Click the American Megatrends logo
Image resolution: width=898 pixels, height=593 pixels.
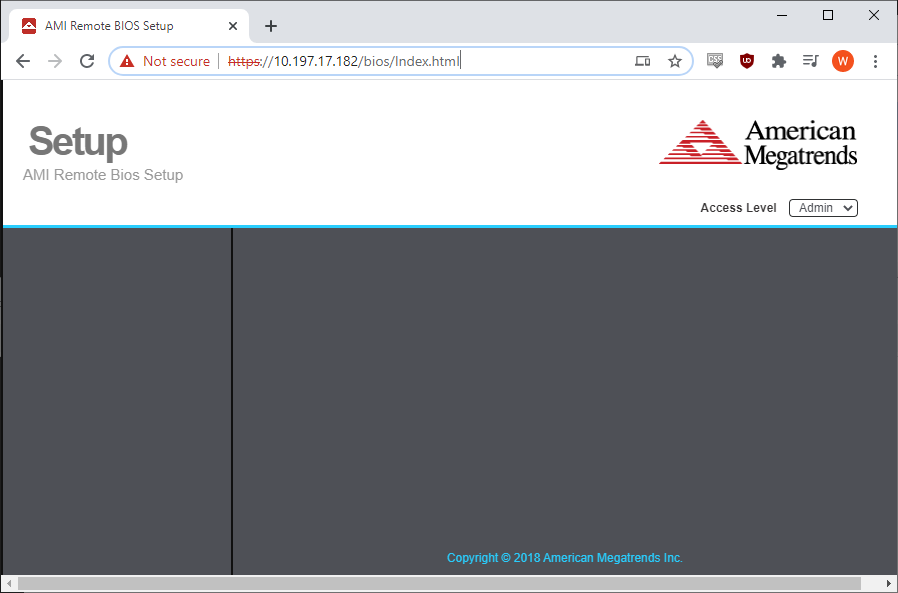(758, 144)
